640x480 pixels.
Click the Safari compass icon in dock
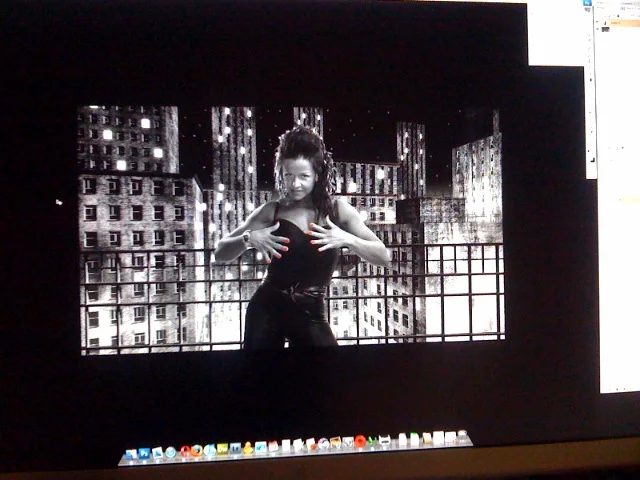[170, 452]
